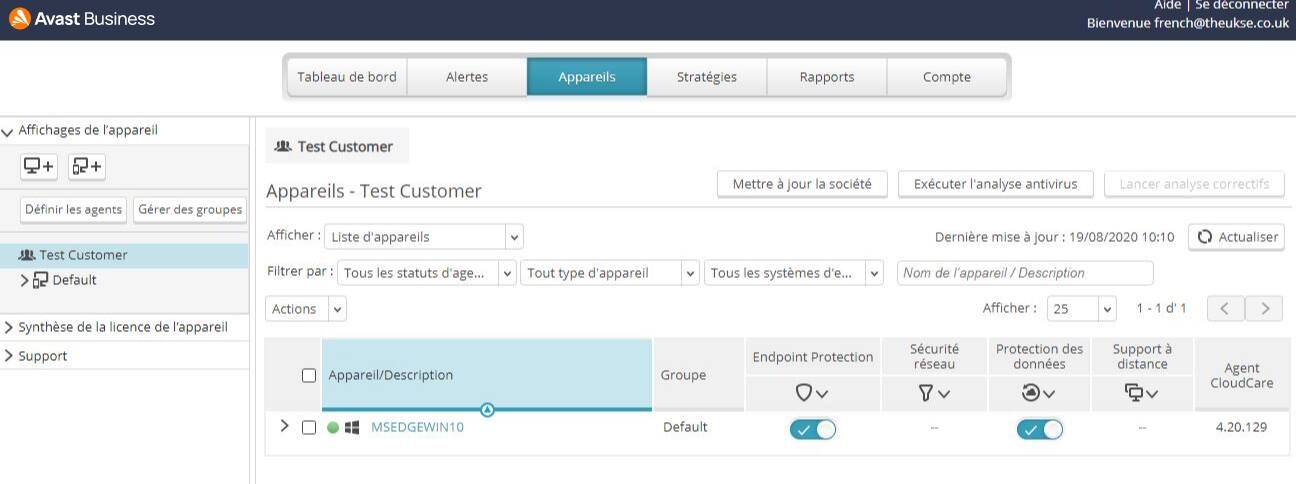Toggle Endpoint Protection for MSEDGEWIN10
Screen dimensions: 1296x484
tap(812, 429)
